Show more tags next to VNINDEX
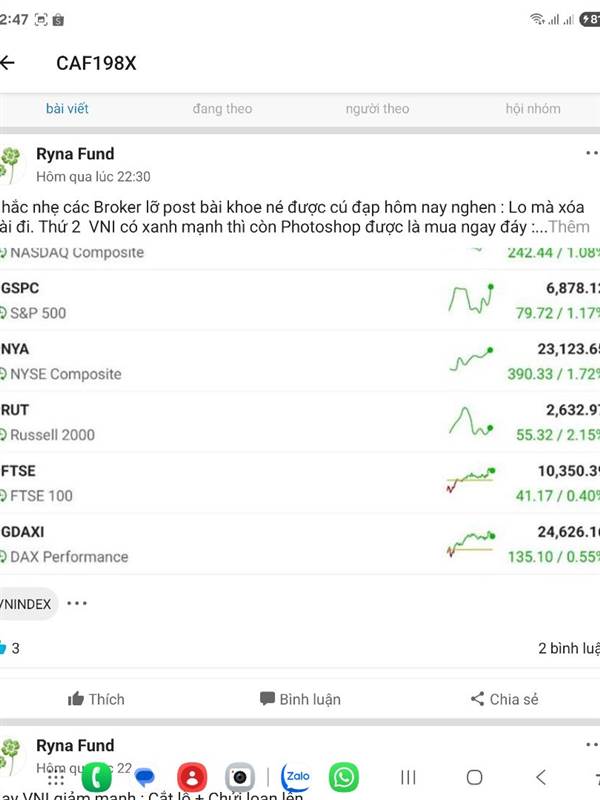Viewport: 600px width, 800px height. (77, 604)
